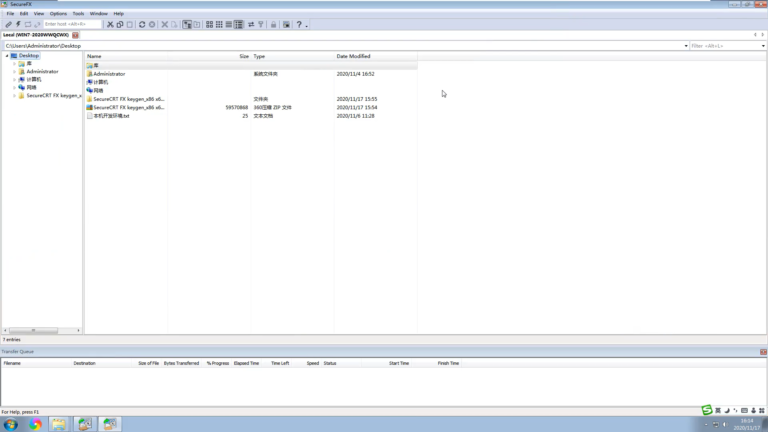Open the Tools menu
Screen dimensions: 768x432
(x=78, y=14)
